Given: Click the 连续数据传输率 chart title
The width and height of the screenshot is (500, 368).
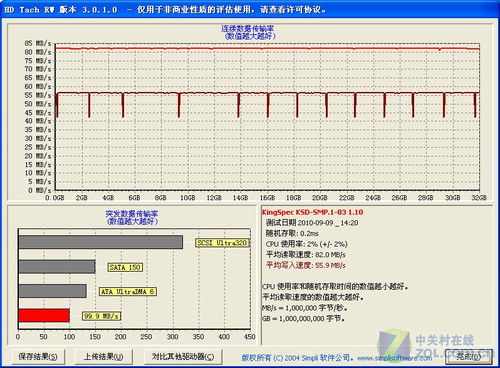Looking at the screenshot, I should pos(248,29).
